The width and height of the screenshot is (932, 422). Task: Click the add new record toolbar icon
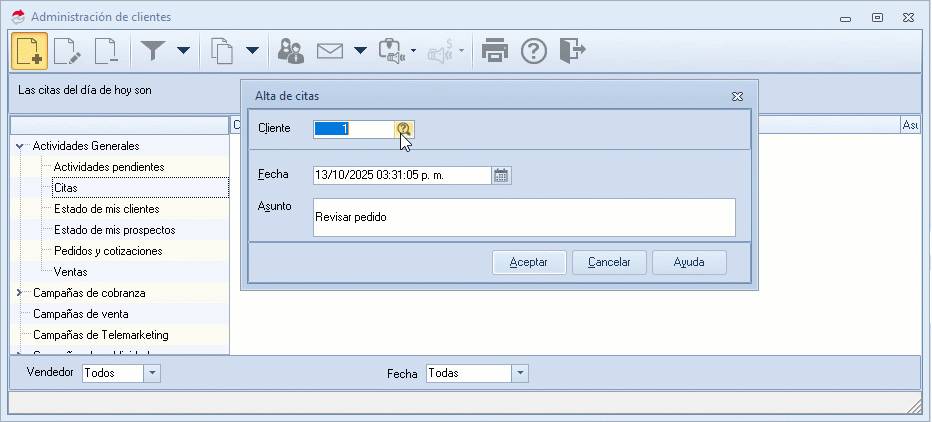[x=30, y=51]
